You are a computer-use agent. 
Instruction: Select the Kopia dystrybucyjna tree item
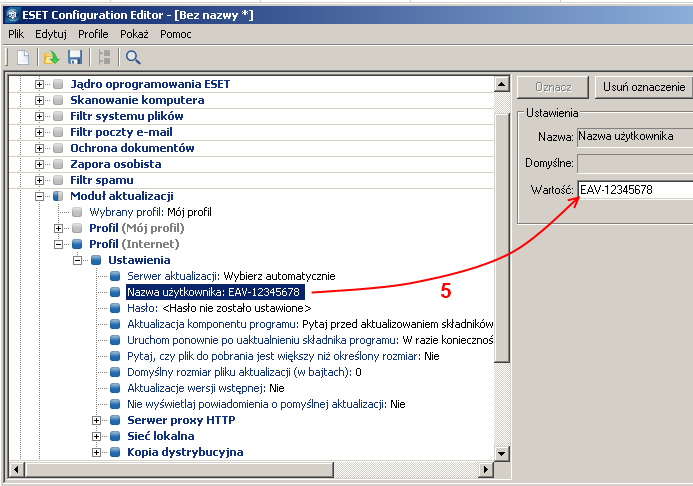184,452
